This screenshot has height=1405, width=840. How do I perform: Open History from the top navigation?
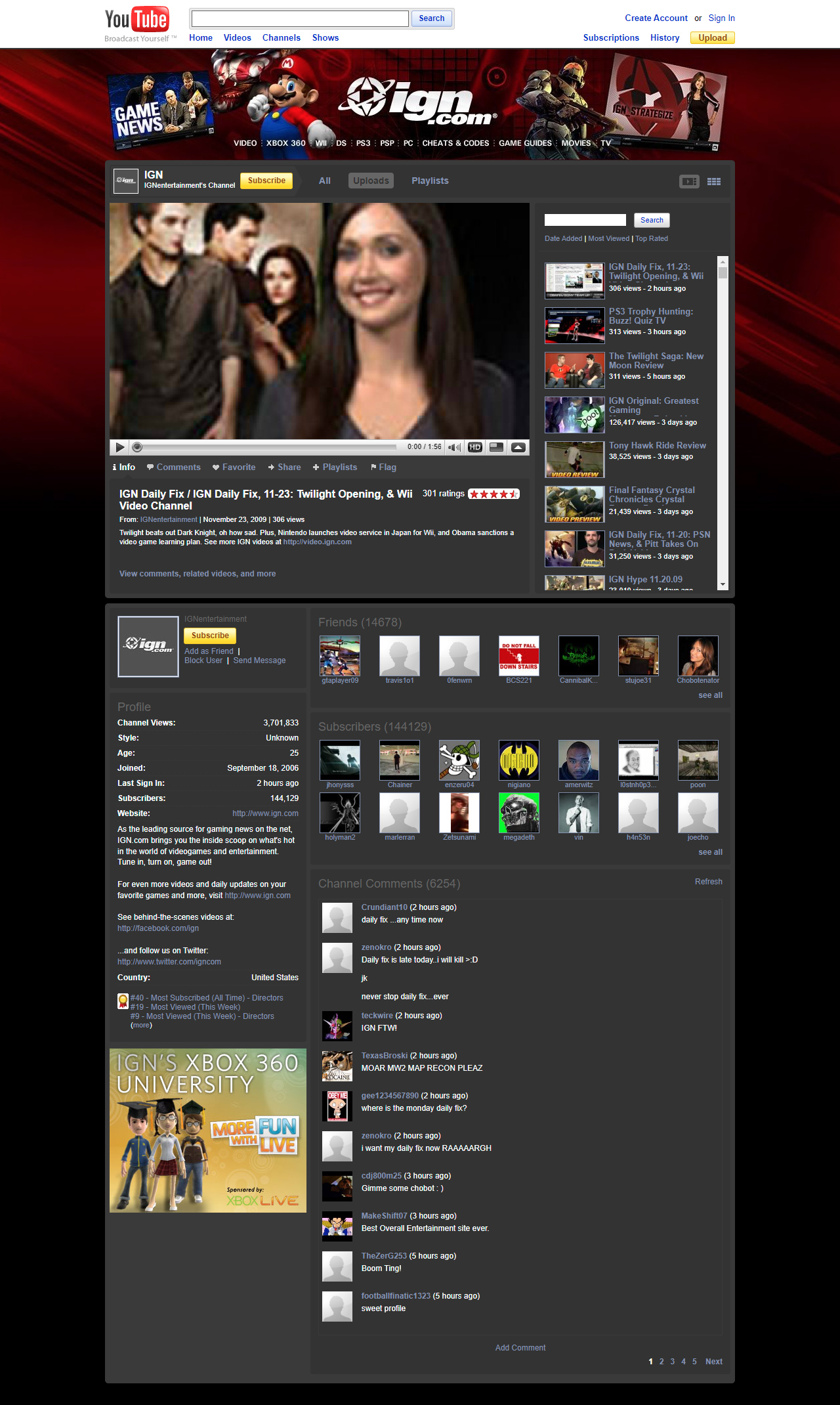coord(665,37)
